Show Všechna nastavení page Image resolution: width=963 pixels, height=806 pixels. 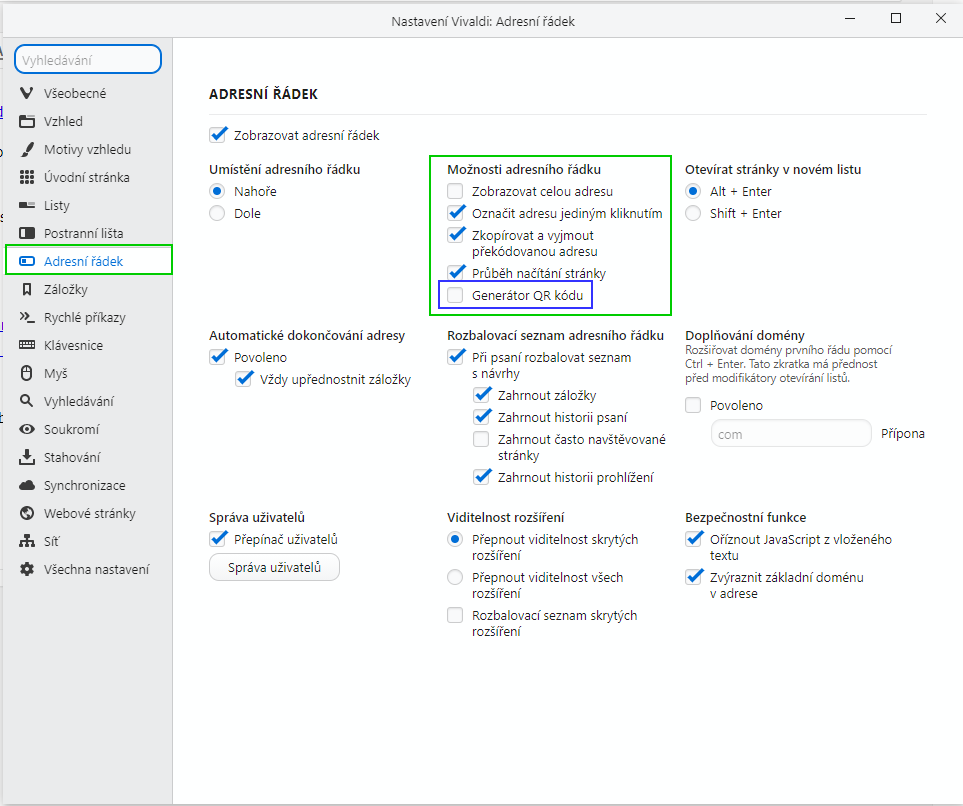tap(96, 569)
